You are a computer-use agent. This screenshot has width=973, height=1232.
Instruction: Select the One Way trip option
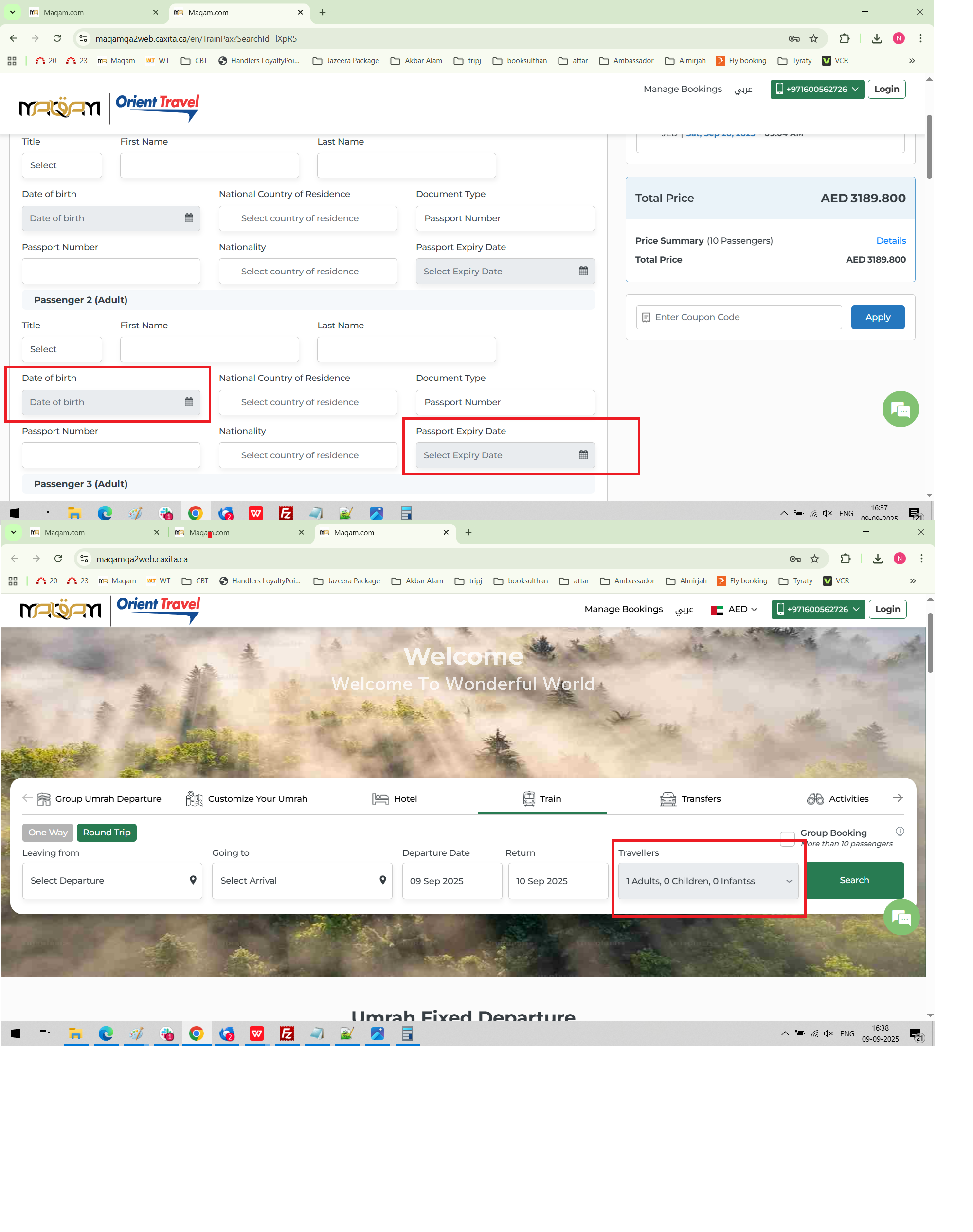(x=48, y=832)
